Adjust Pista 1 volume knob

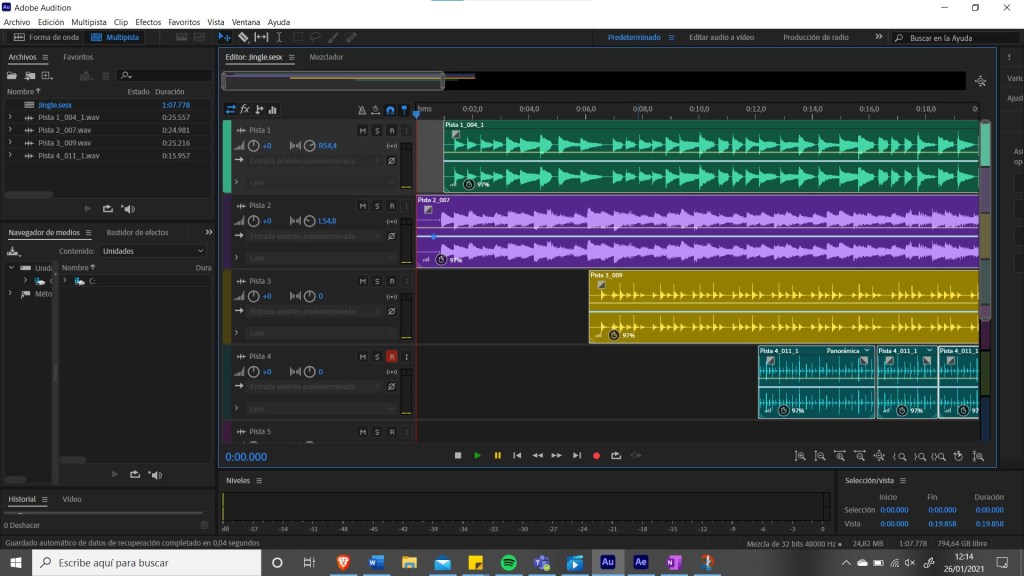click(253, 146)
